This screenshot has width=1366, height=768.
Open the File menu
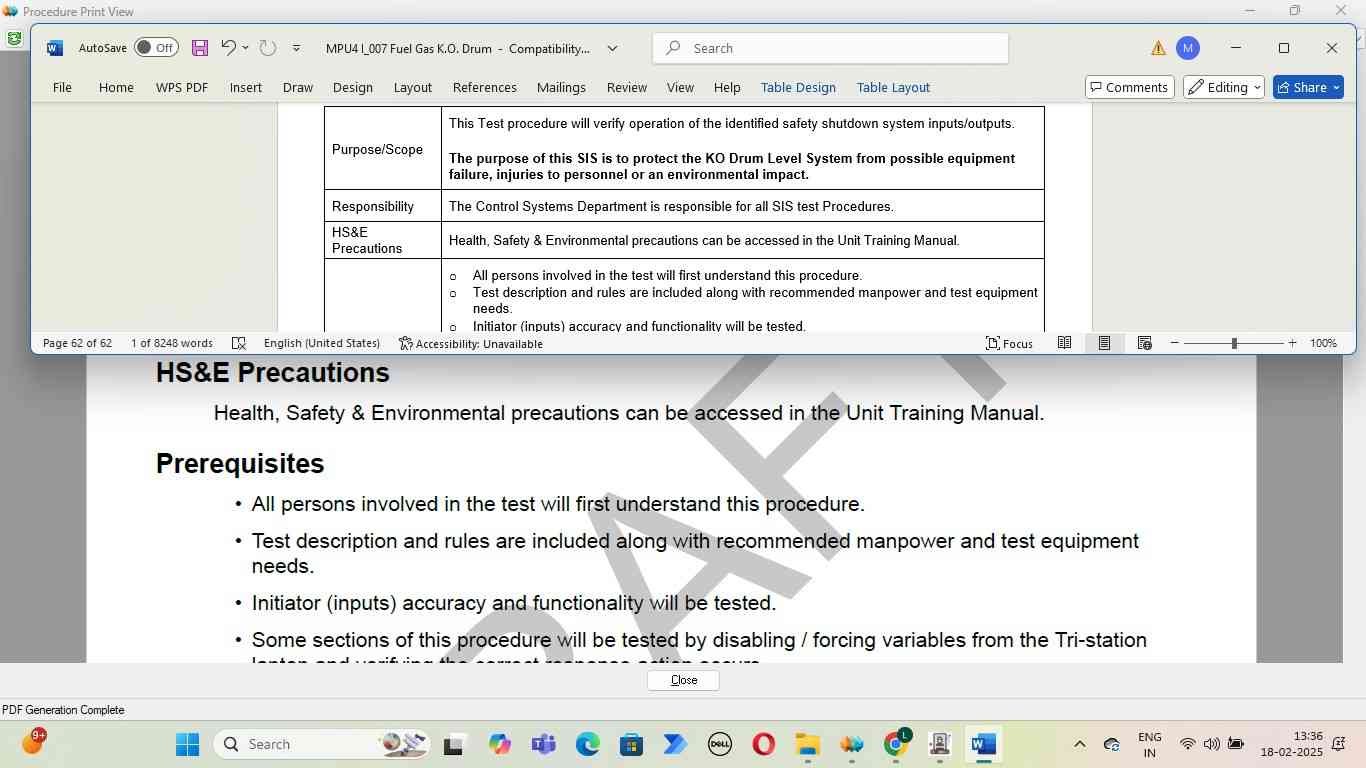pyautogui.click(x=62, y=87)
